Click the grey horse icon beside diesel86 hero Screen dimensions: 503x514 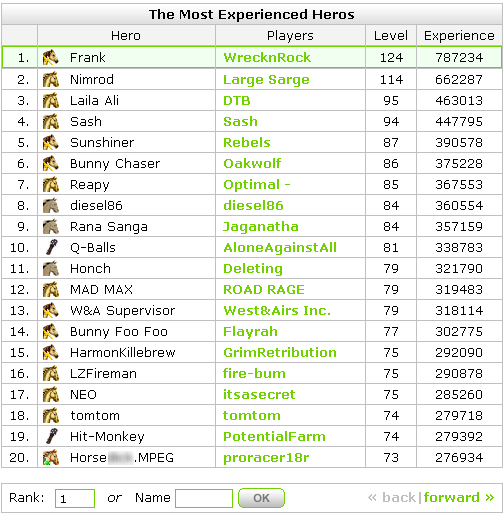tap(51, 205)
